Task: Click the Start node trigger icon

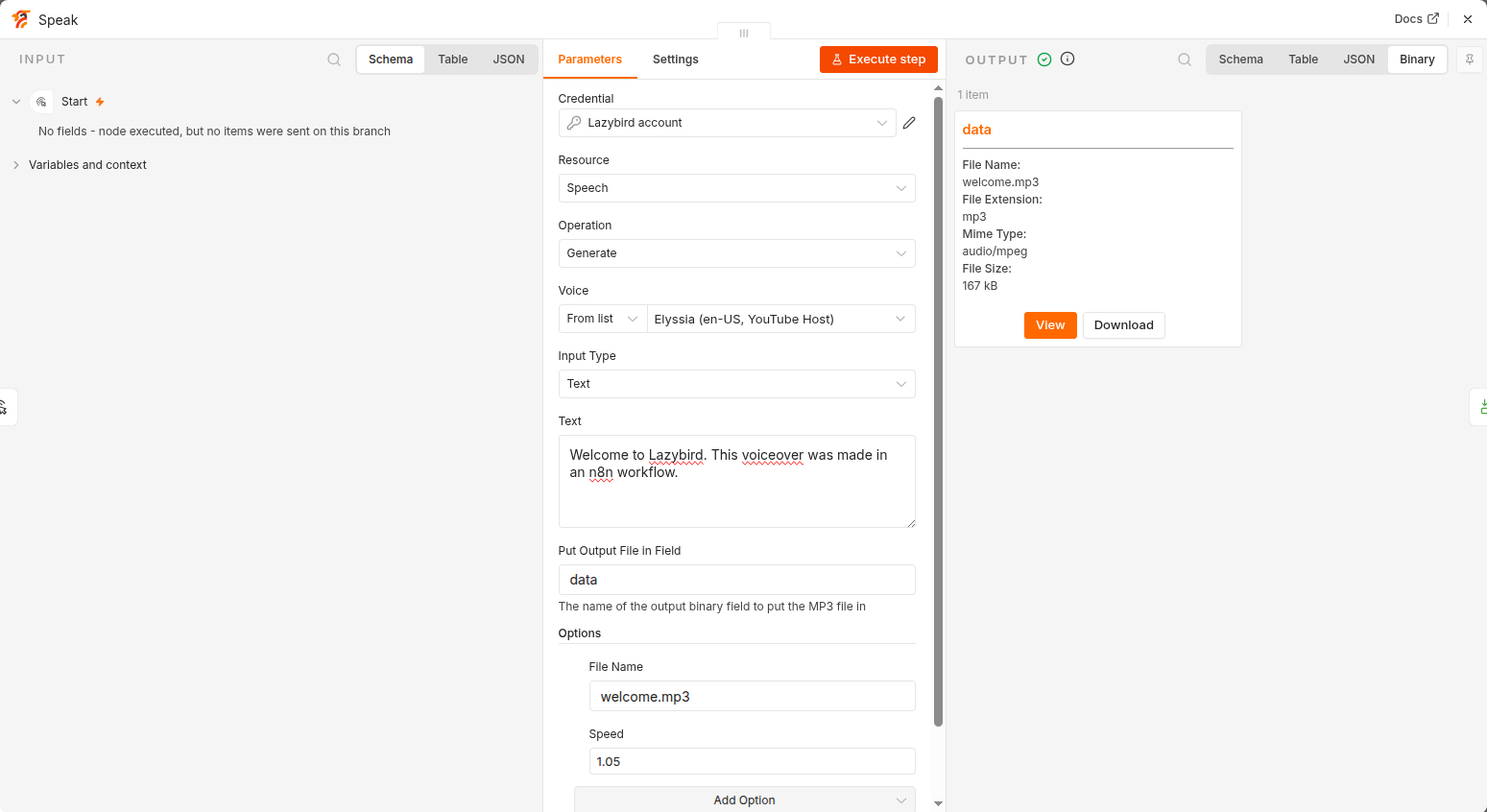Action: pyautogui.click(x=42, y=102)
